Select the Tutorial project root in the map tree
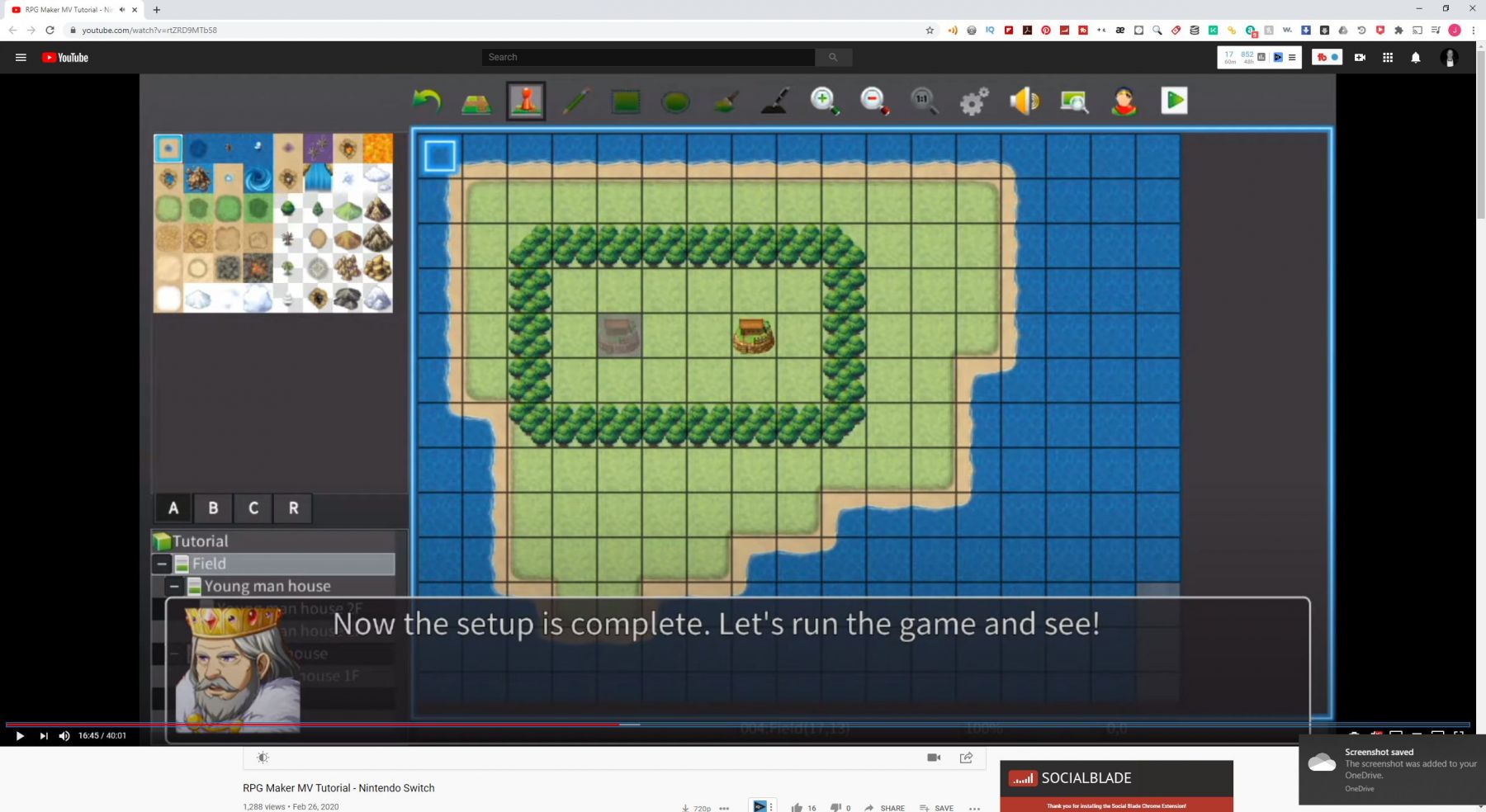The height and width of the screenshot is (812, 1486). [x=200, y=541]
